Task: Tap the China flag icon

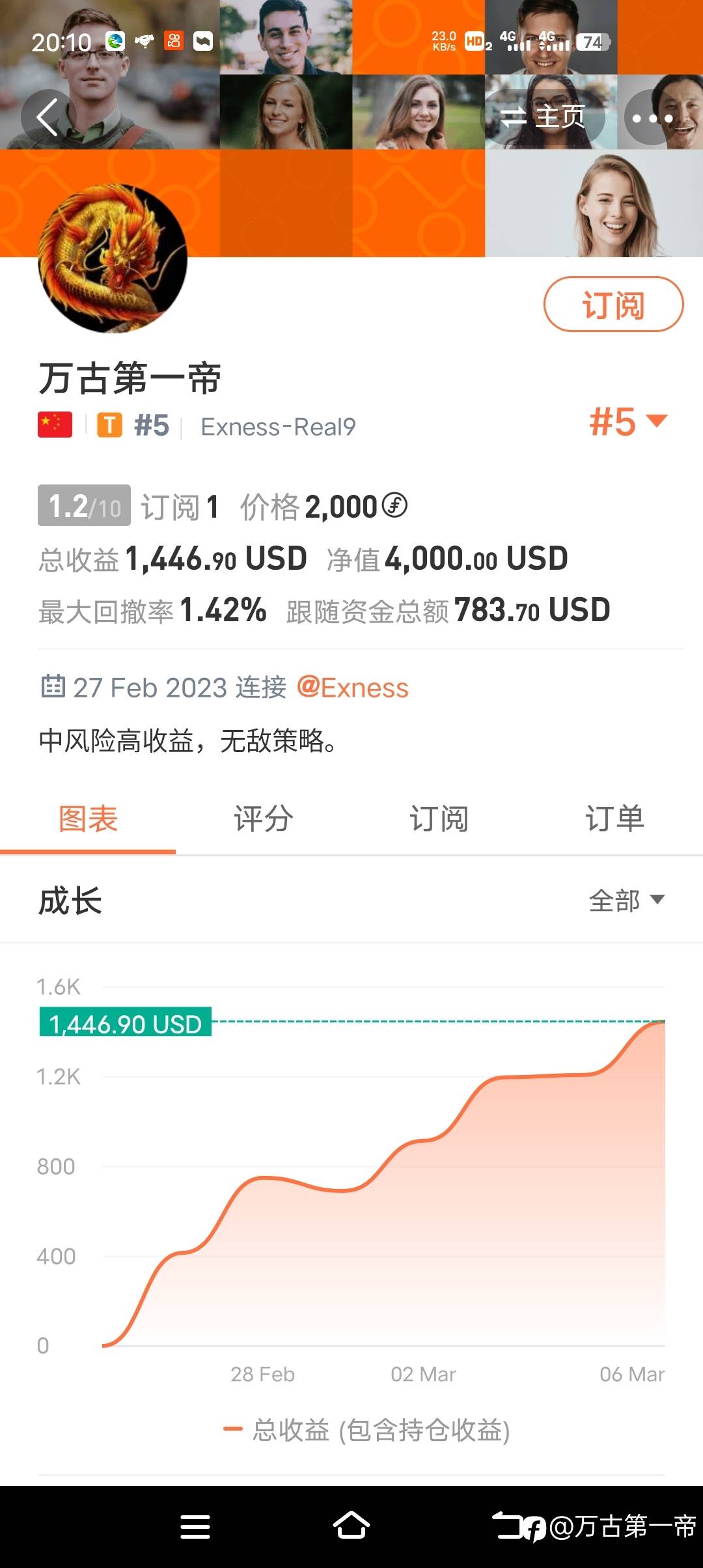Action: 55,425
